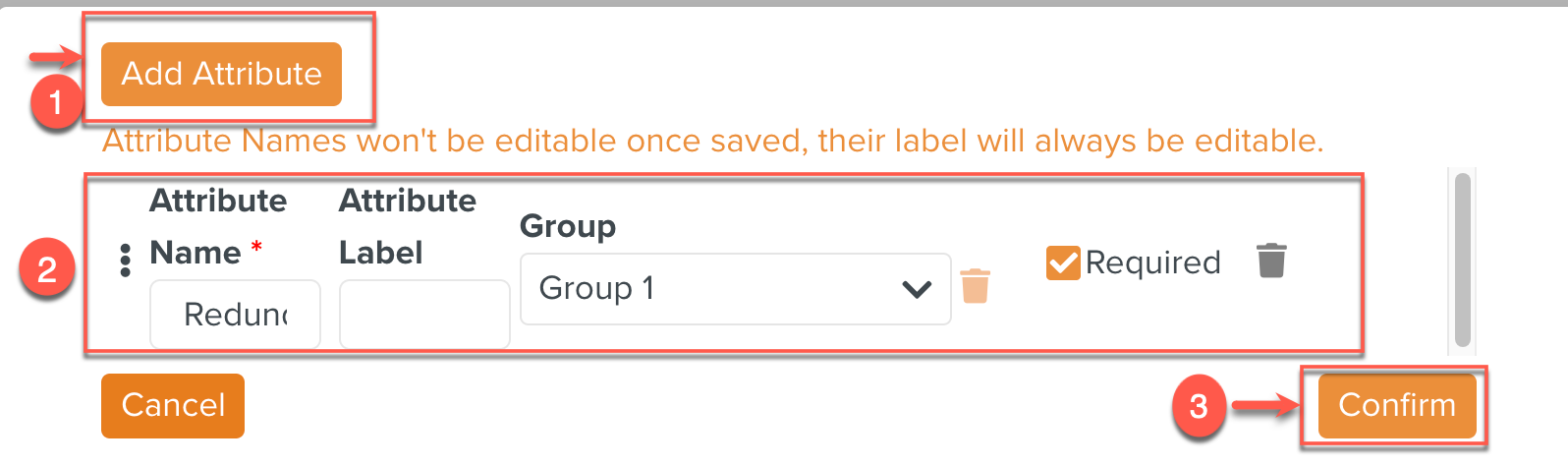
Task: Click the red numbered badge 3
Action: click(1198, 406)
